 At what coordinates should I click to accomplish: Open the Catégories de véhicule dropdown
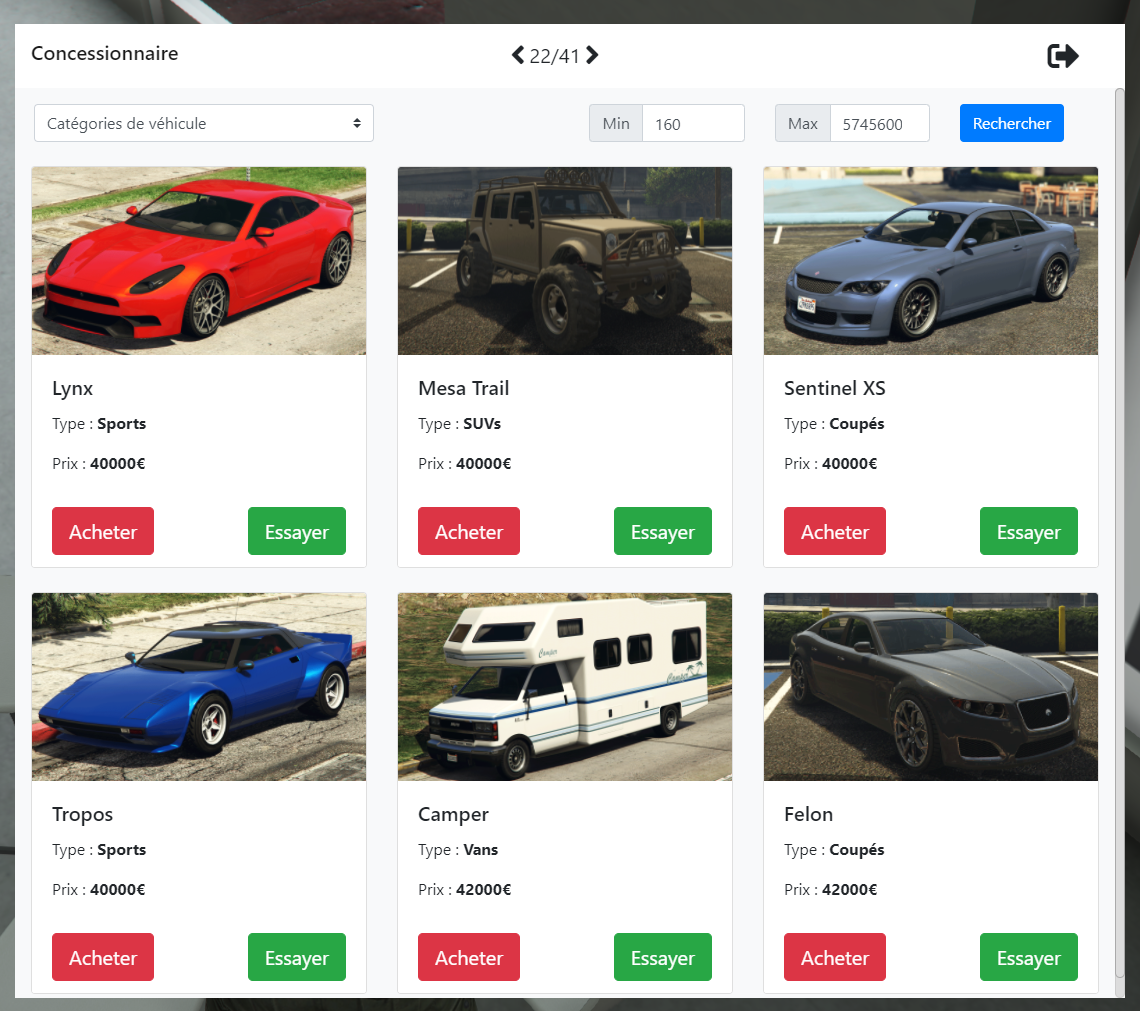click(203, 123)
